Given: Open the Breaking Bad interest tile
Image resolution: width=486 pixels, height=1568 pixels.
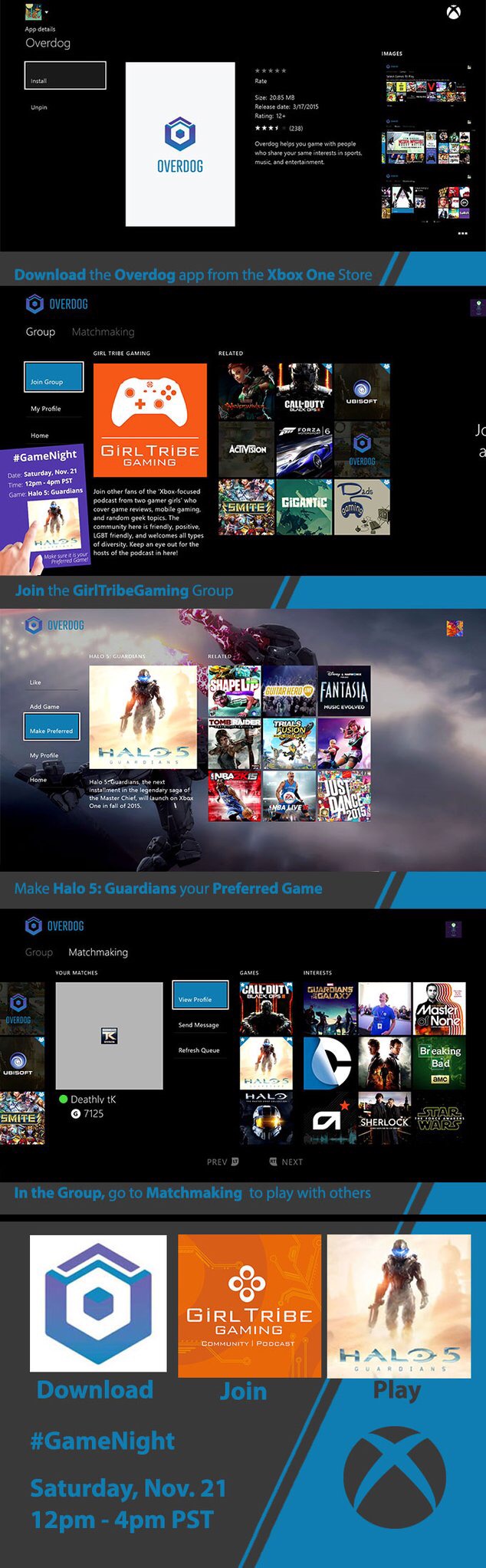Looking at the screenshot, I should (439, 1063).
